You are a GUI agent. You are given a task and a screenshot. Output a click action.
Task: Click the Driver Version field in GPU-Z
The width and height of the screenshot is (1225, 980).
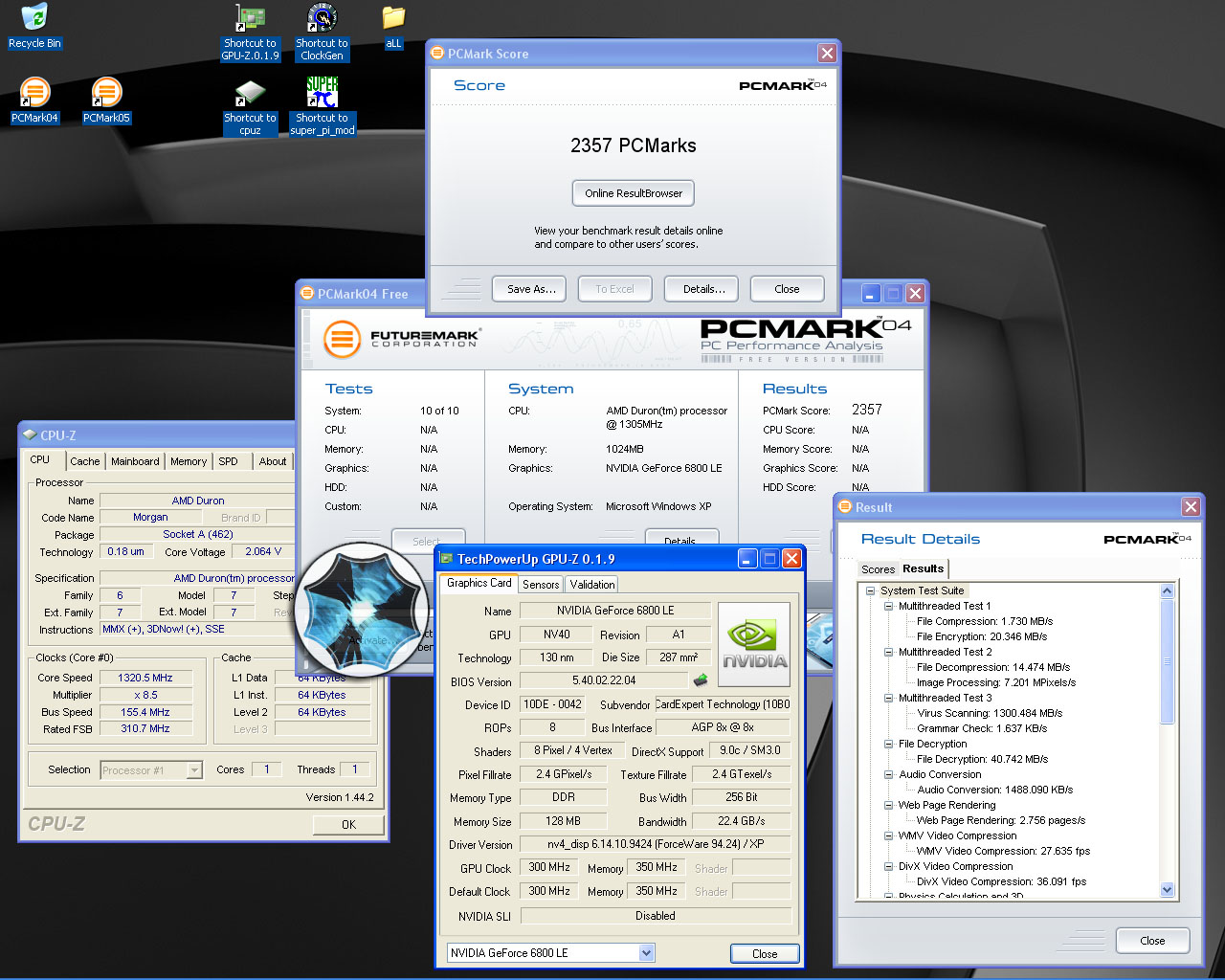tap(656, 844)
